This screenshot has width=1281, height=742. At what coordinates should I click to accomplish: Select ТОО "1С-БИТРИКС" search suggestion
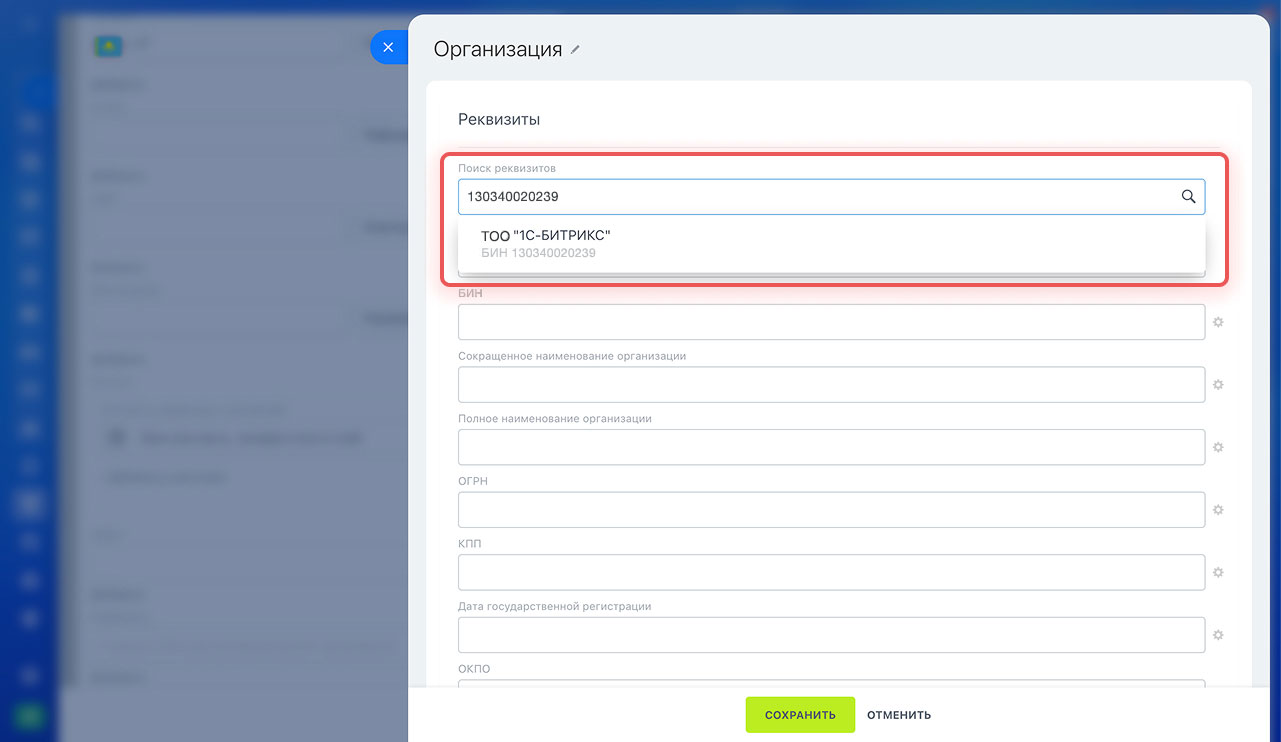click(545, 243)
